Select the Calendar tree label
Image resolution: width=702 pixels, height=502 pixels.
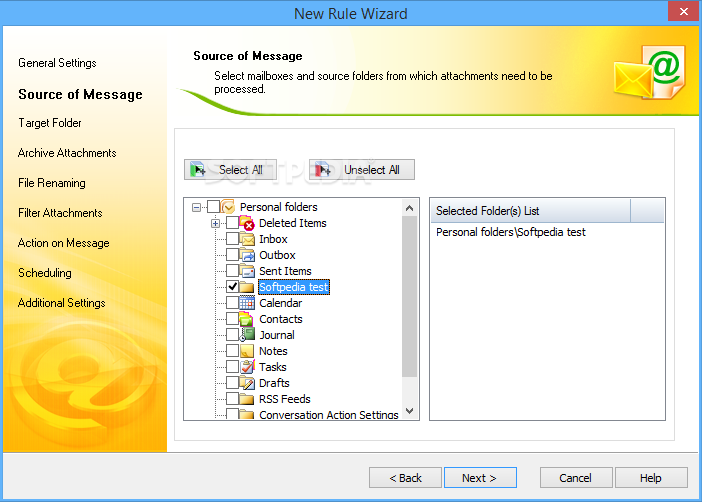click(x=280, y=303)
